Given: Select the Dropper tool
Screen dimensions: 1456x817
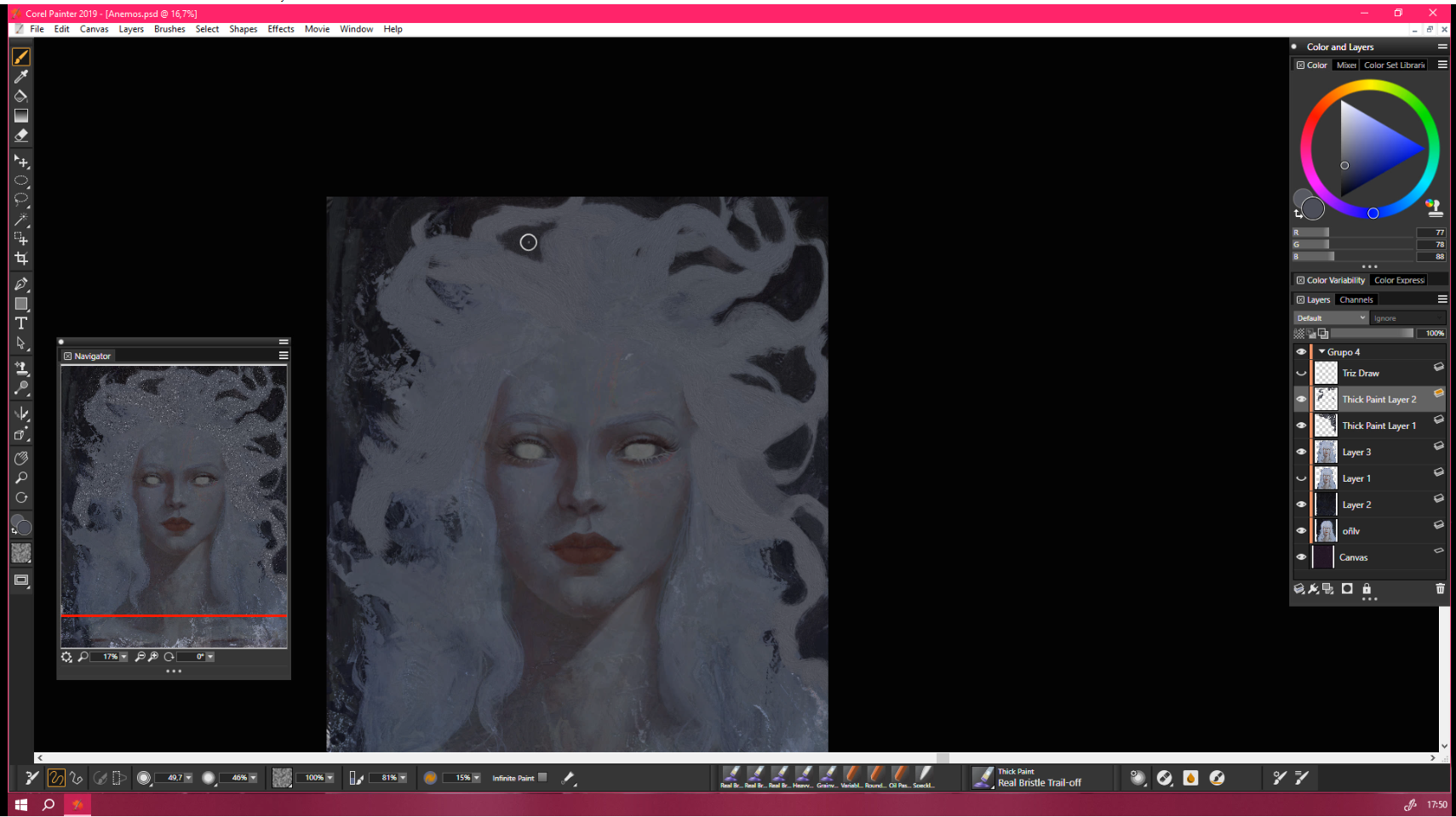Looking at the screenshot, I should [x=21, y=77].
